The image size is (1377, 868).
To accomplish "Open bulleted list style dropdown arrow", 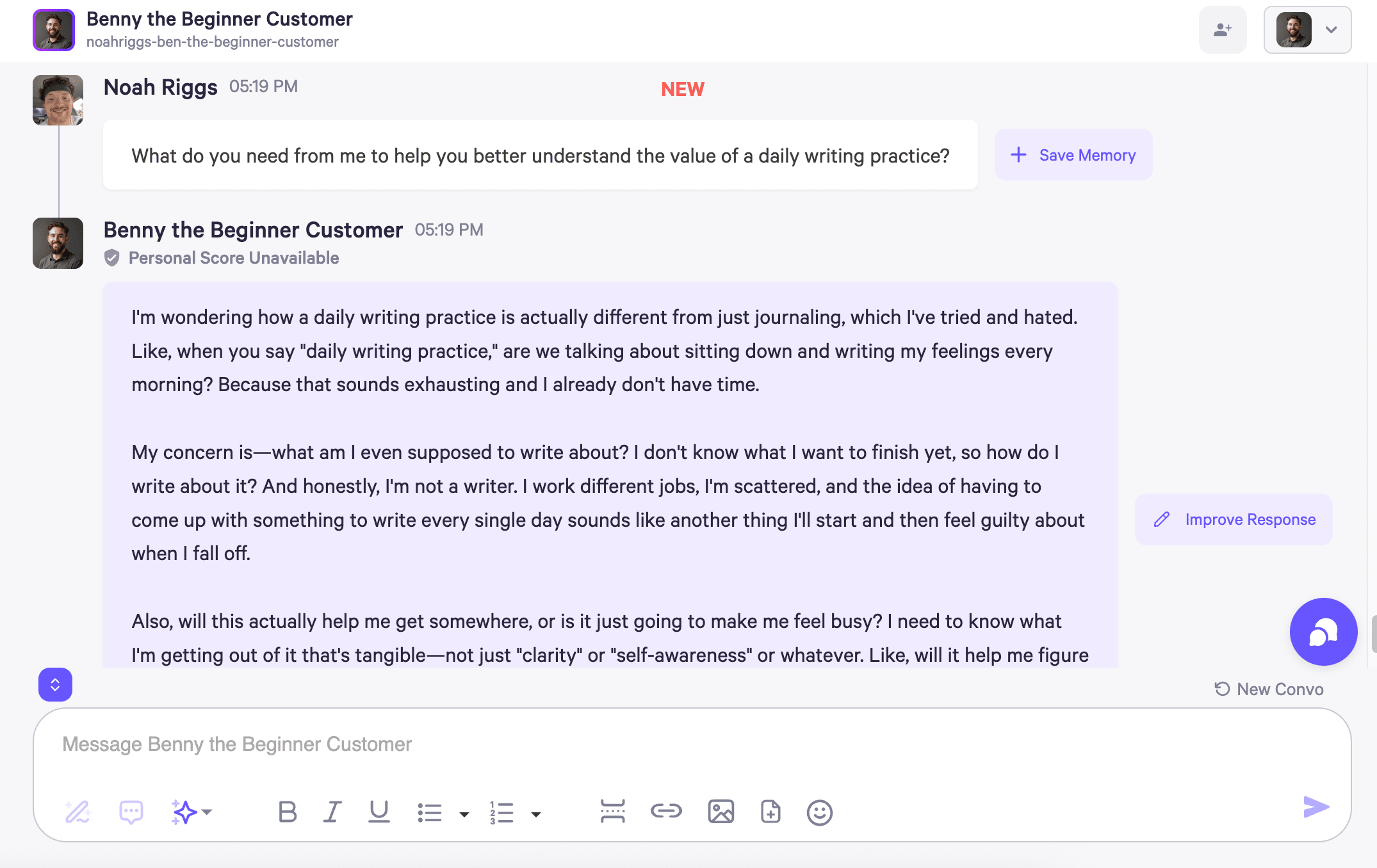I will pyautogui.click(x=464, y=814).
